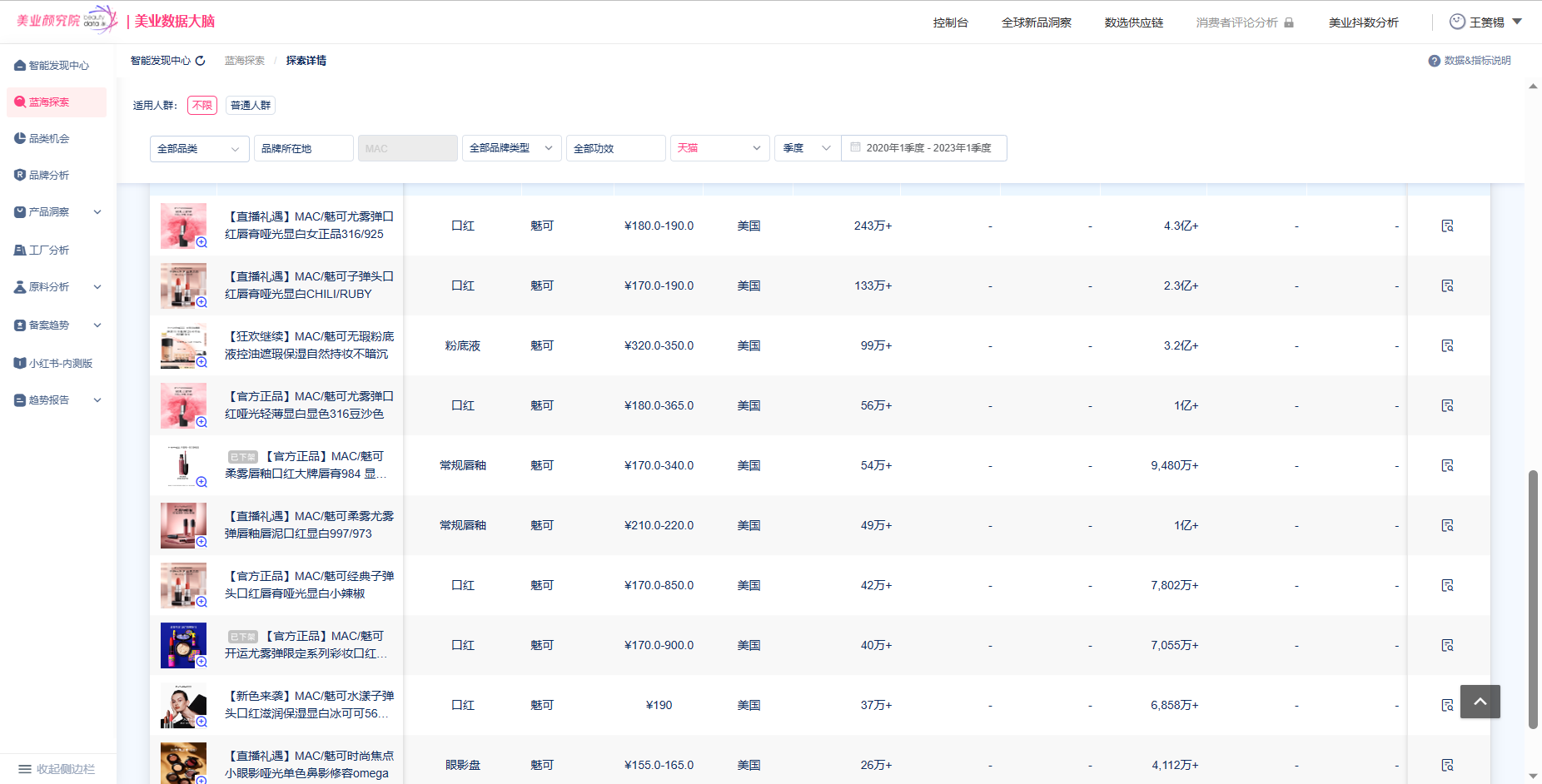Image resolution: width=1542 pixels, height=784 pixels.
Task: Open detail icon for the 243万+ lipstick row
Action: click(1447, 226)
